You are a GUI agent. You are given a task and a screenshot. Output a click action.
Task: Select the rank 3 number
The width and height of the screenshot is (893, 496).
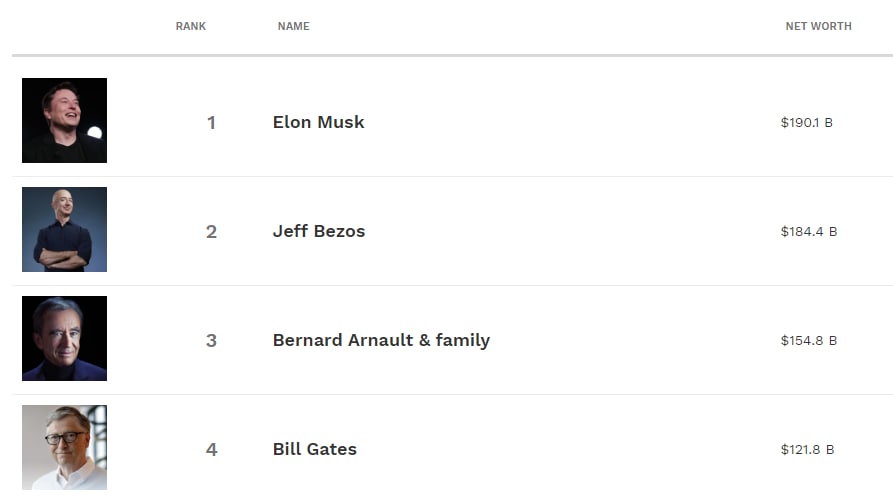click(x=211, y=341)
